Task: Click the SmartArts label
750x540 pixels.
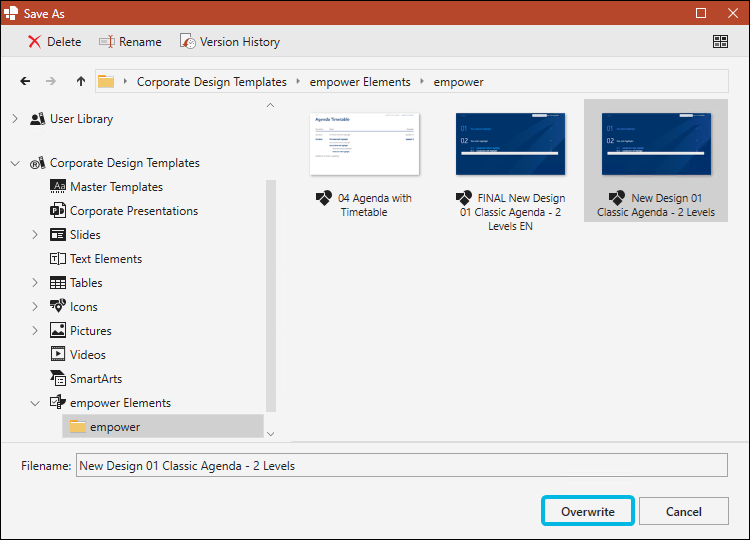Action: pos(96,378)
